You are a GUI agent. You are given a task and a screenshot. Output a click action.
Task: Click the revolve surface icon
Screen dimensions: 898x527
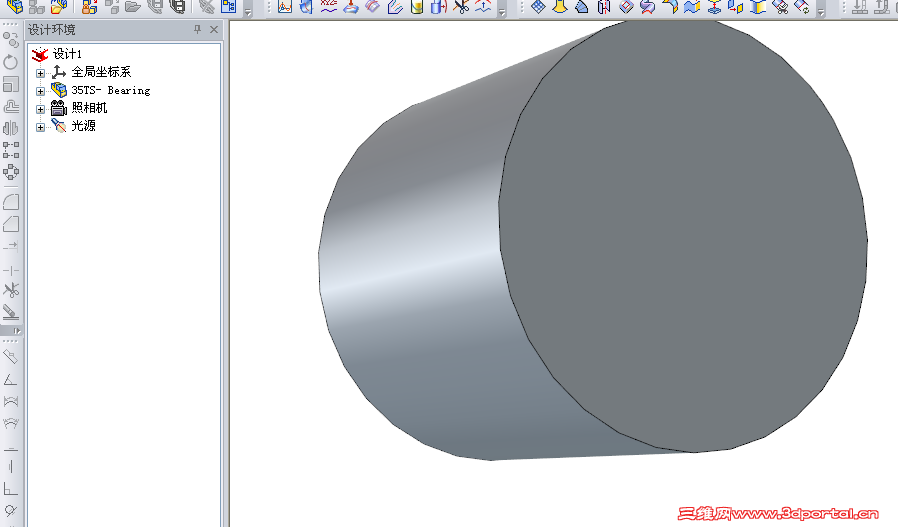point(604,6)
